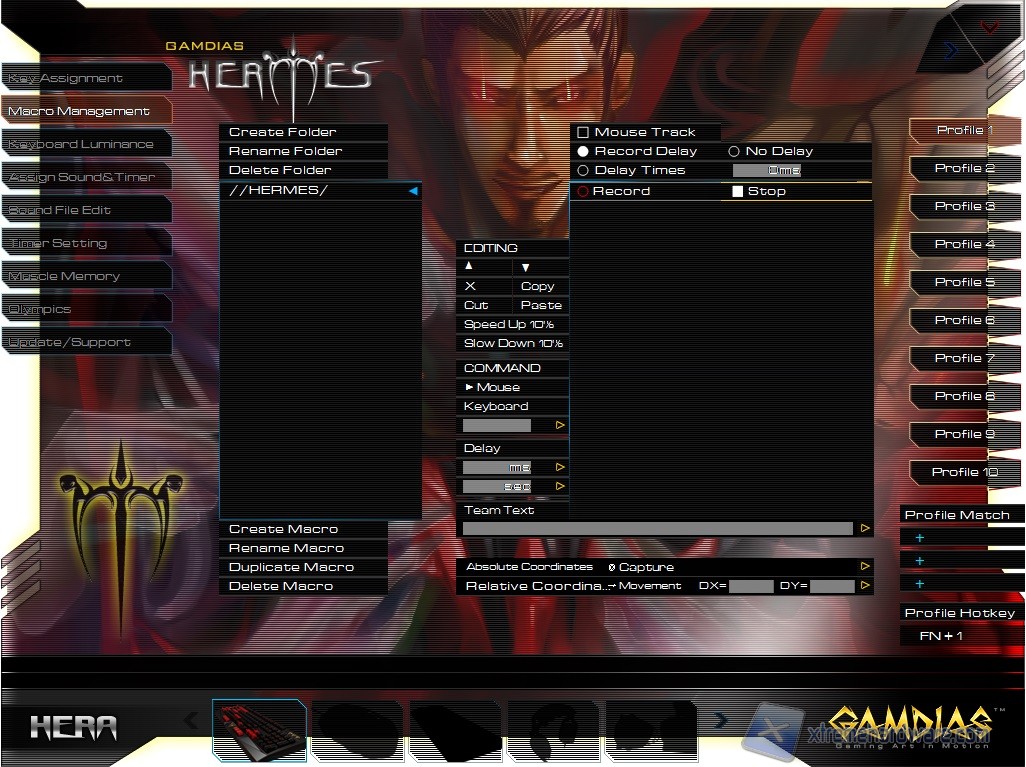Click the arrow next to the ms delay field

(x=560, y=467)
